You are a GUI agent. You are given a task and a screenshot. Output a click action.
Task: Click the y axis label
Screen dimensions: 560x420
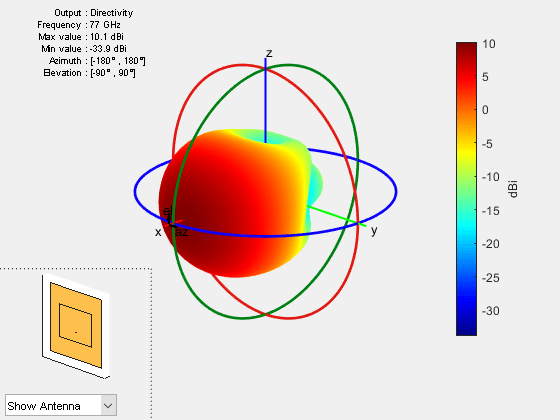(374, 231)
